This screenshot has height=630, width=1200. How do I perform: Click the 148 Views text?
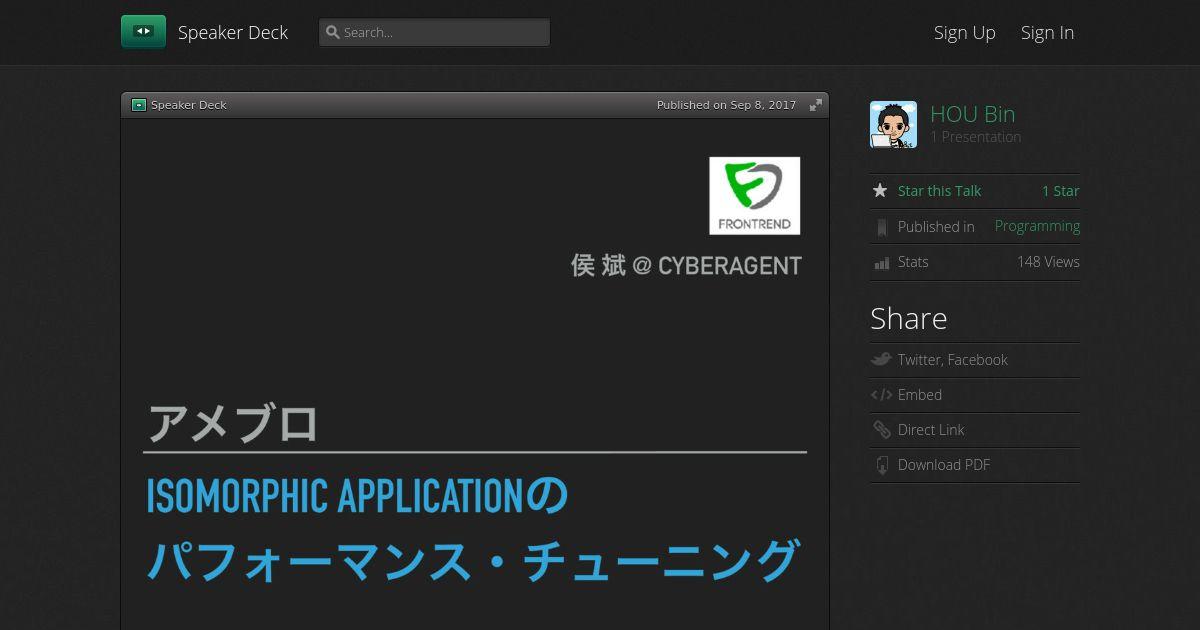1048,262
